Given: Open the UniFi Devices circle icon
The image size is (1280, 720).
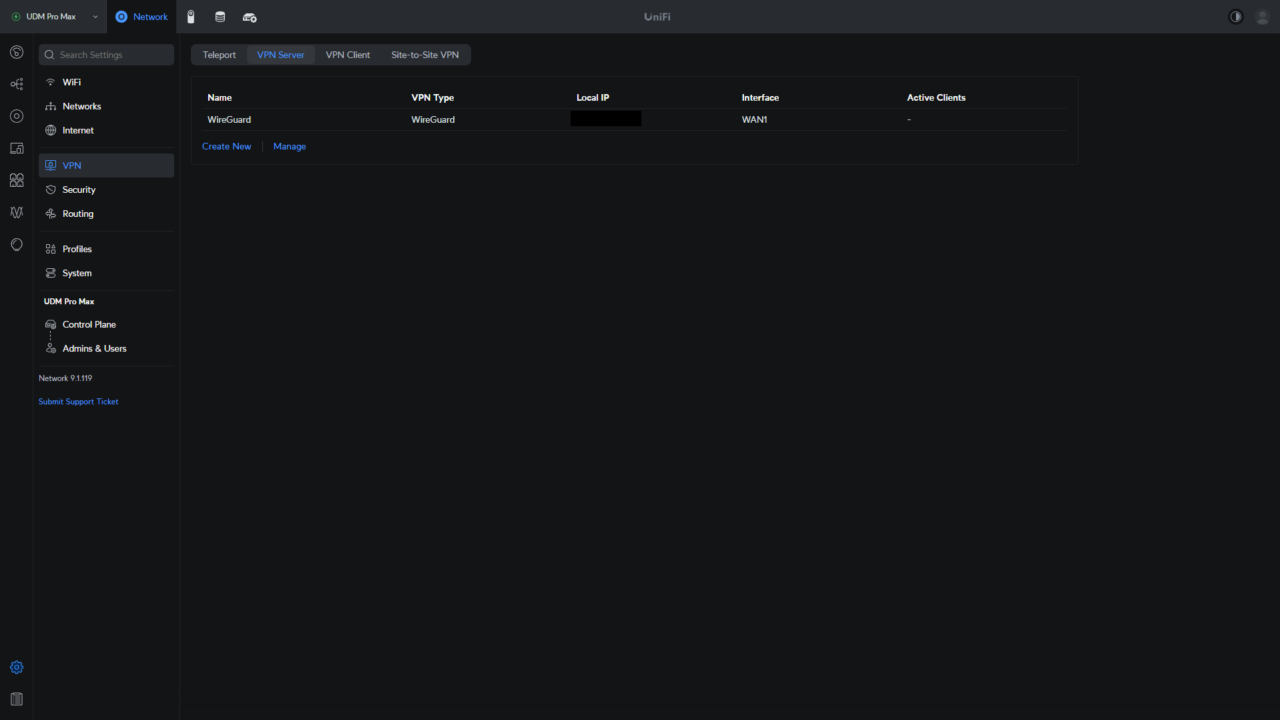Looking at the screenshot, I should pyautogui.click(x=16, y=116).
